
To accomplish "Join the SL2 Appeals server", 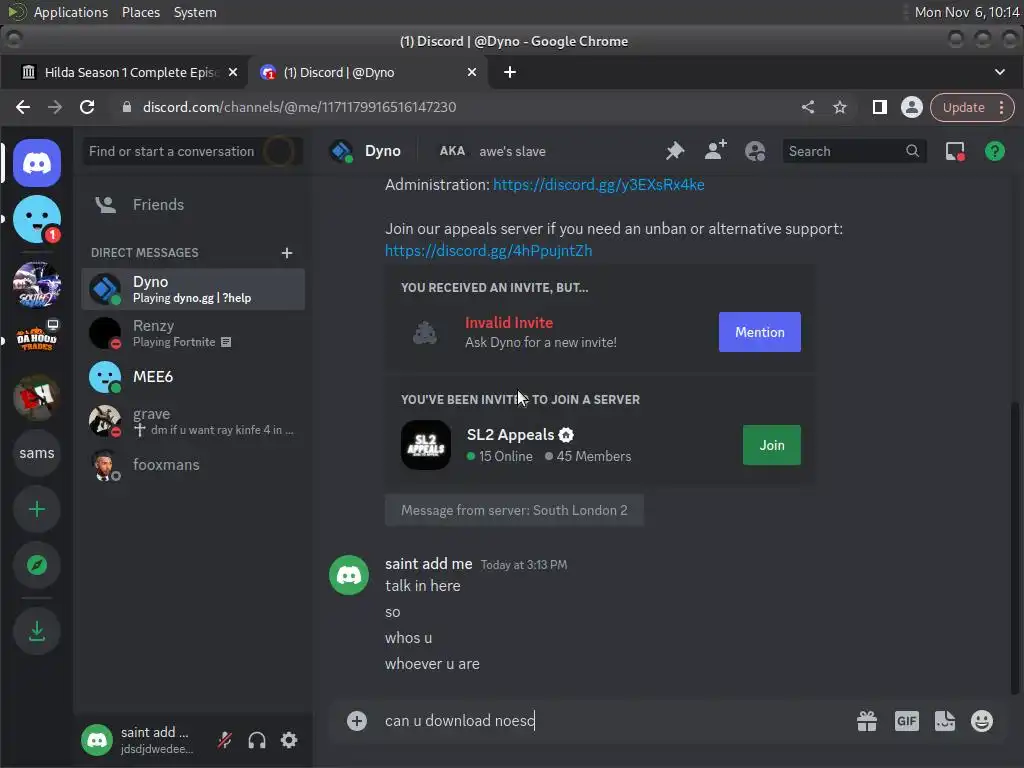I will point(771,445).
